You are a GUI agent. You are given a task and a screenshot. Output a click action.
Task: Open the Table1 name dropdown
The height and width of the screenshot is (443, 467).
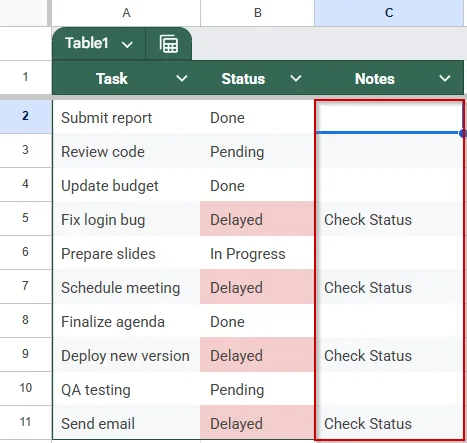click(127, 44)
